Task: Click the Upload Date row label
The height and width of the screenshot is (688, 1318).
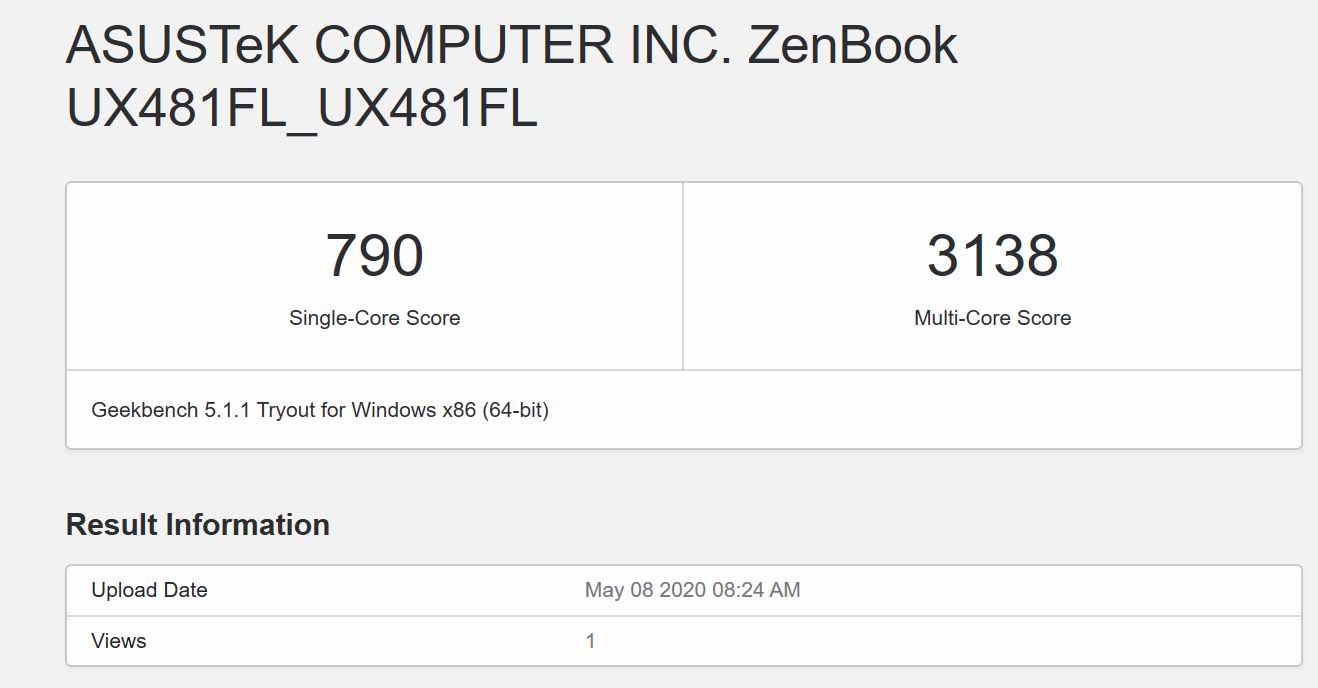Action: [x=149, y=590]
